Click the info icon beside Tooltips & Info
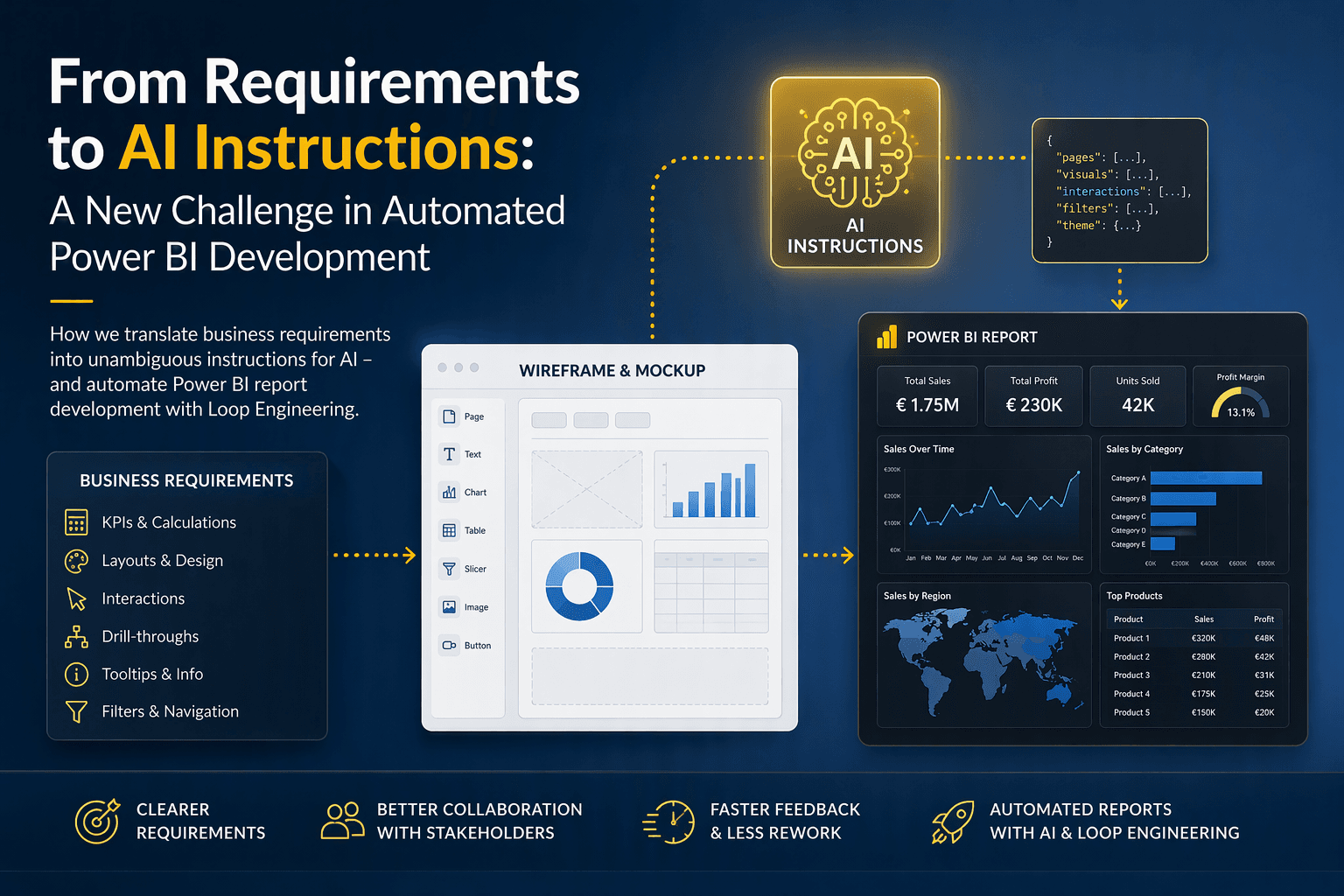 click(x=76, y=675)
